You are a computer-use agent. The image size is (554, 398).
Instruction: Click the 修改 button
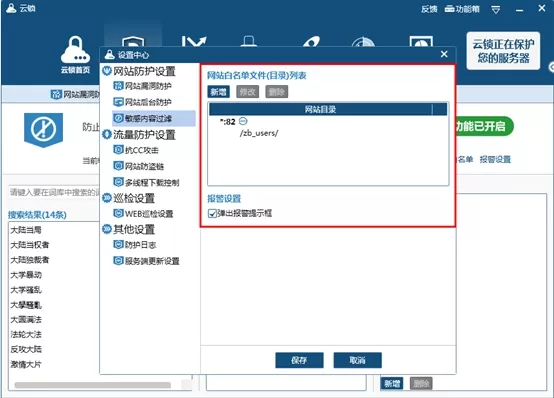[247, 92]
